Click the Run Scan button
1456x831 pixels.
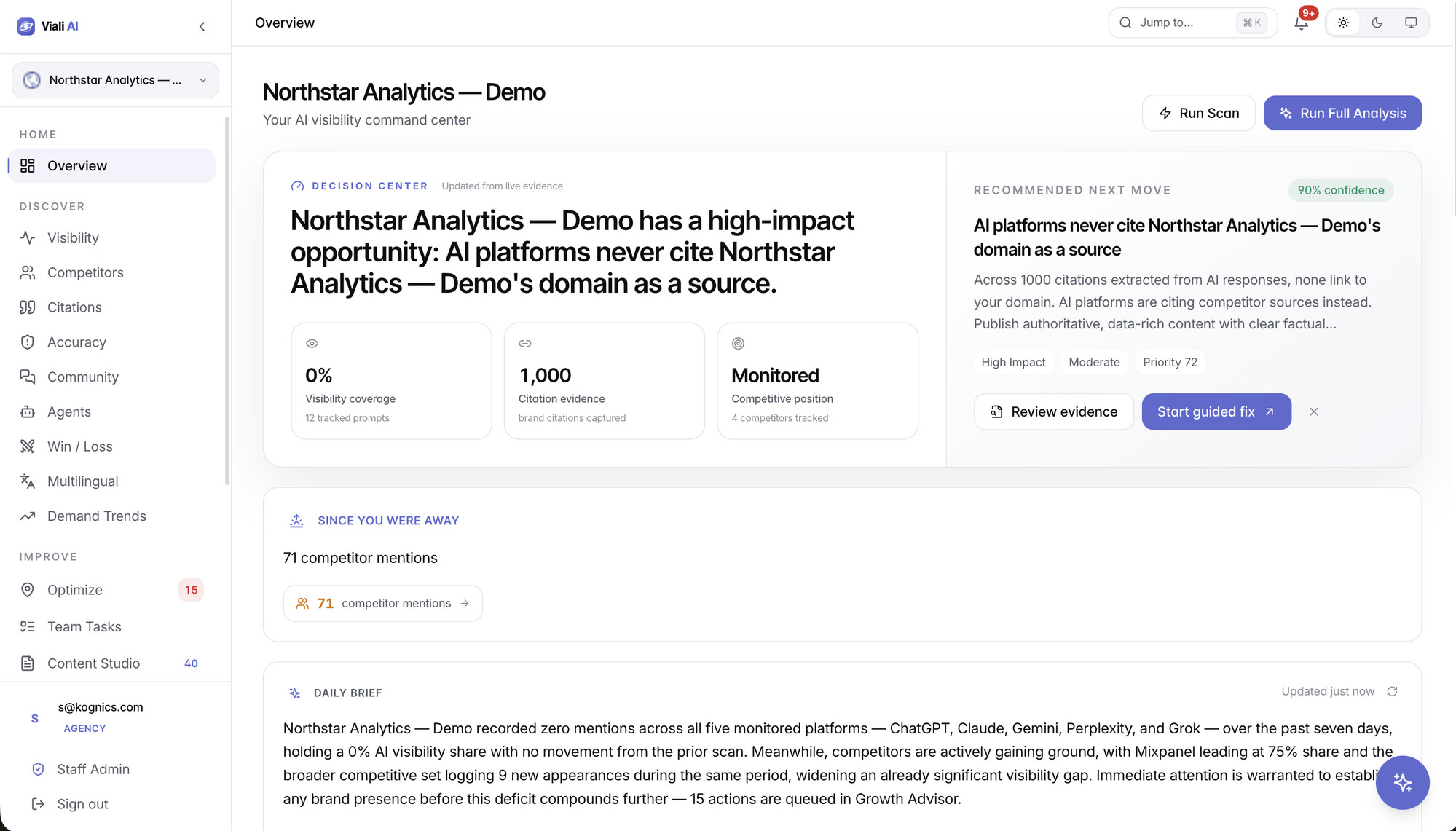(x=1198, y=113)
